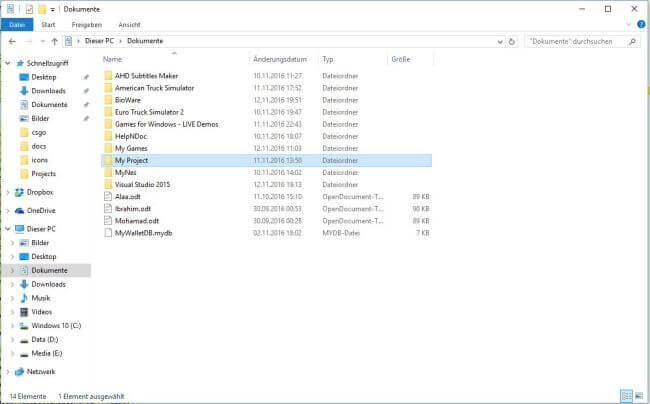Switch to large icons view in status bar
Screen dimensions: 650x404
click(x=639, y=396)
